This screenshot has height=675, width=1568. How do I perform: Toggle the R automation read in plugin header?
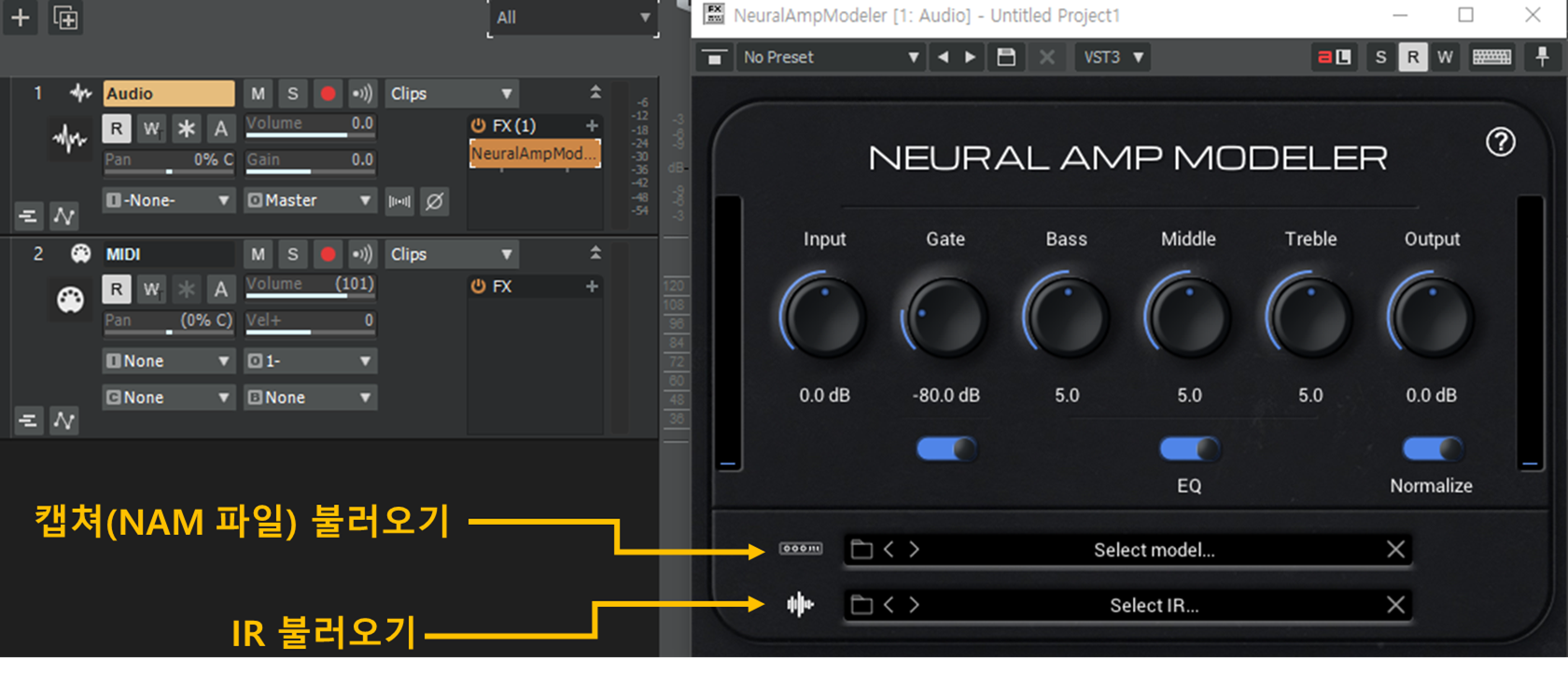click(x=1413, y=57)
